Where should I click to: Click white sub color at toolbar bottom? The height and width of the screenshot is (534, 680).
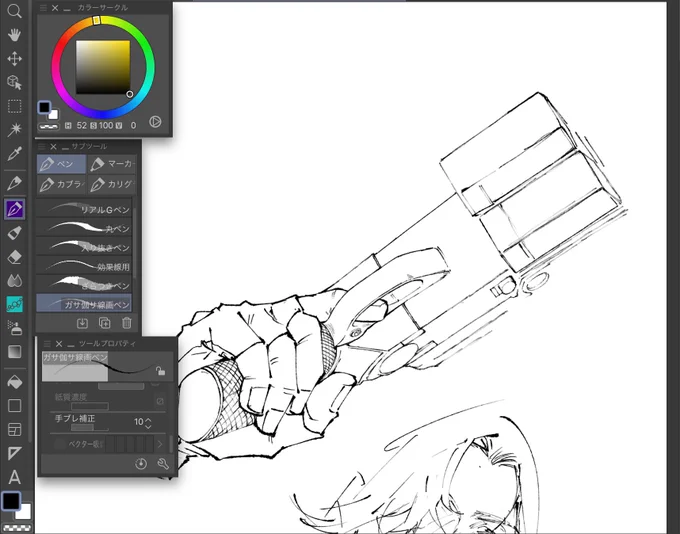pos(25,512)
